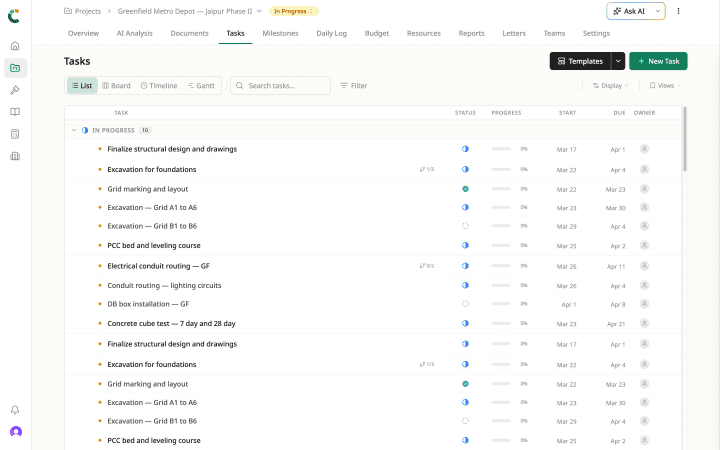Collapse the IN PROGRESS group chevron

click(74, 130)
